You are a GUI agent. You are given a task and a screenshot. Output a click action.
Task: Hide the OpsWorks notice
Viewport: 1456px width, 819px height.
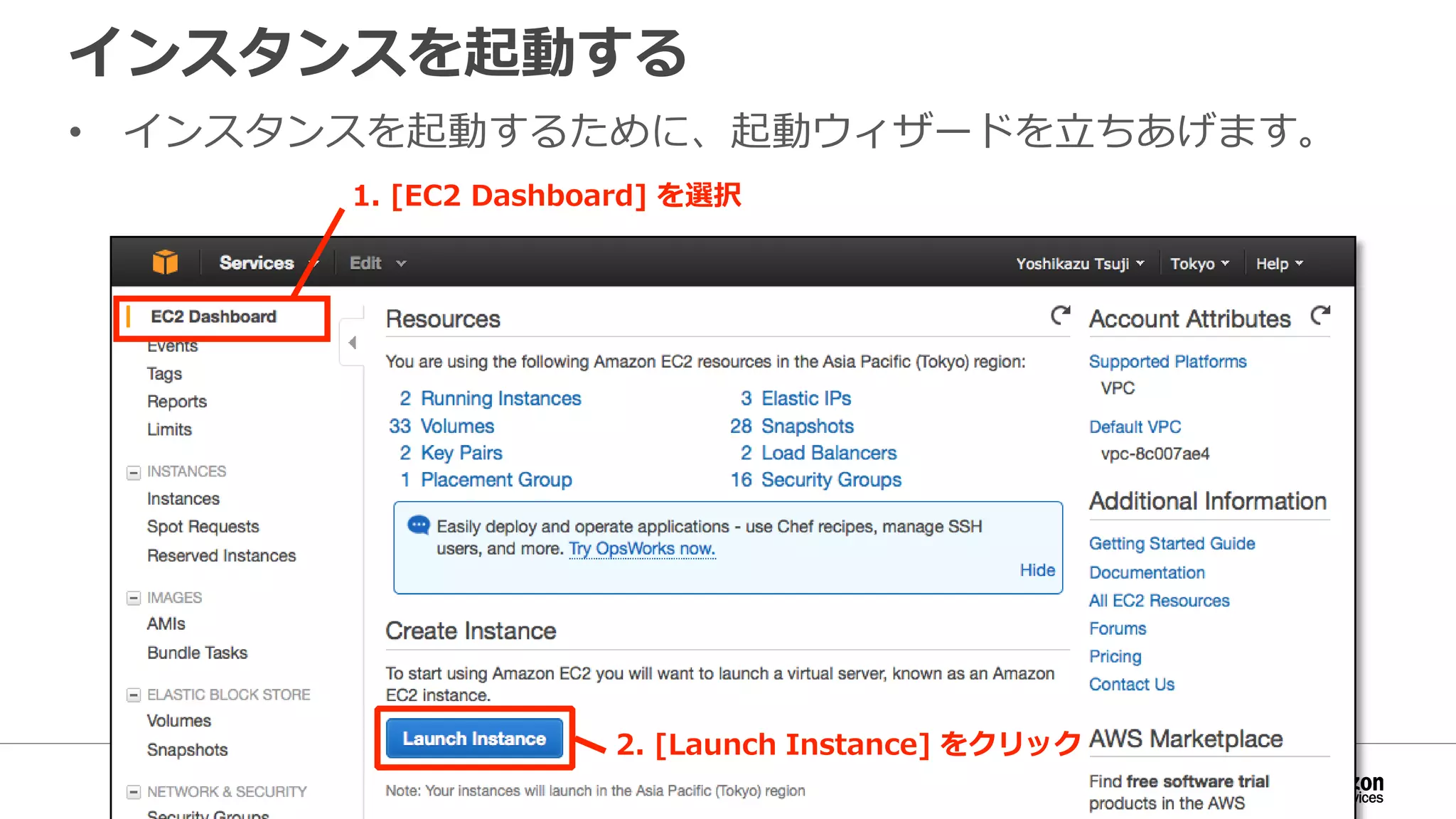(1037, 570)
